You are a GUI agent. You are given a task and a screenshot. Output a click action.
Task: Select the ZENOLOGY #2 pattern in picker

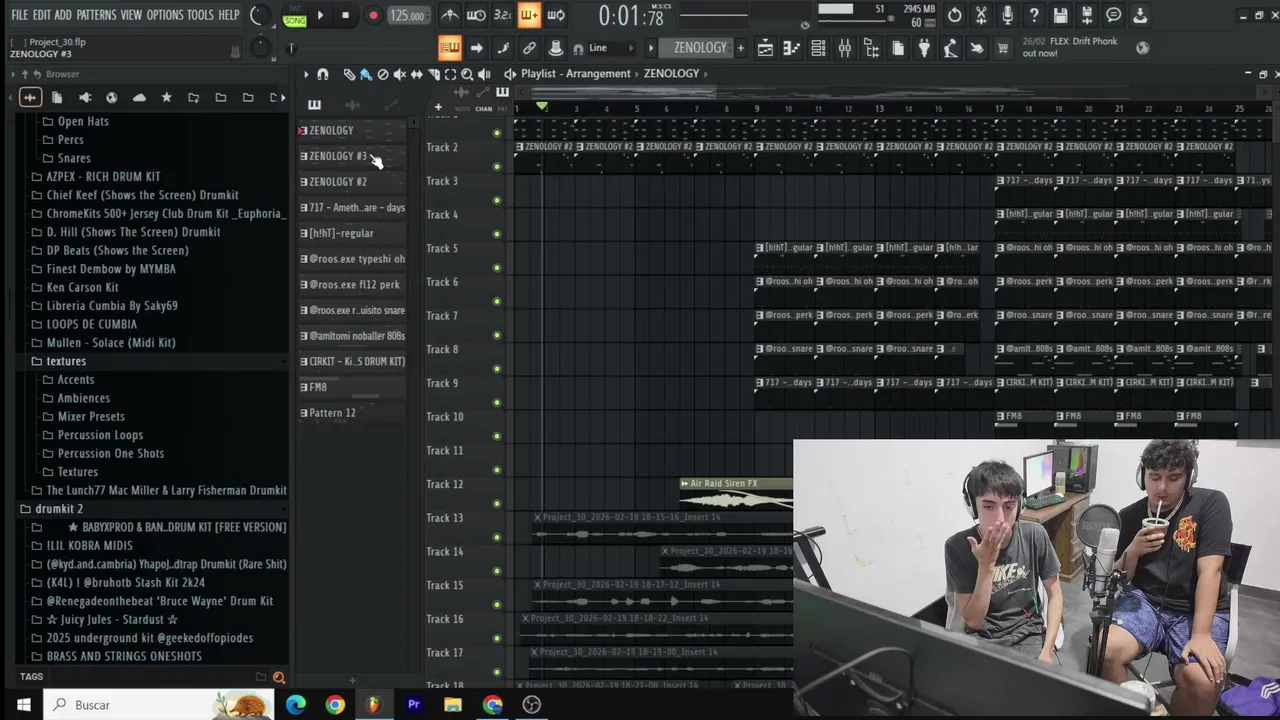[352, 182]
